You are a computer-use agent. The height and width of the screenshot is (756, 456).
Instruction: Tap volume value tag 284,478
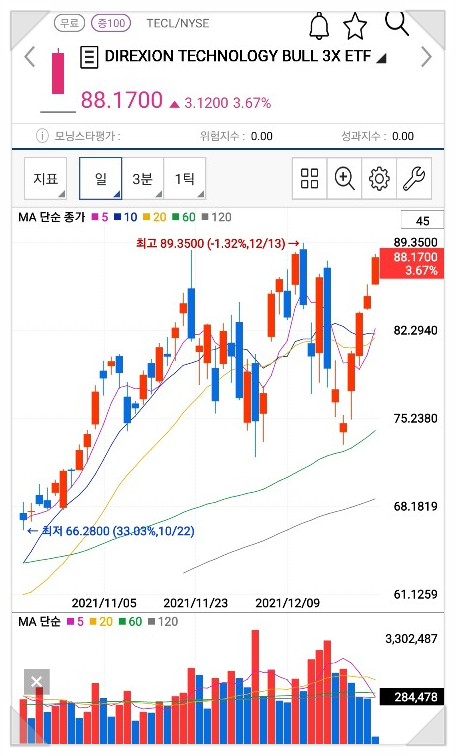tap(412, 697)
